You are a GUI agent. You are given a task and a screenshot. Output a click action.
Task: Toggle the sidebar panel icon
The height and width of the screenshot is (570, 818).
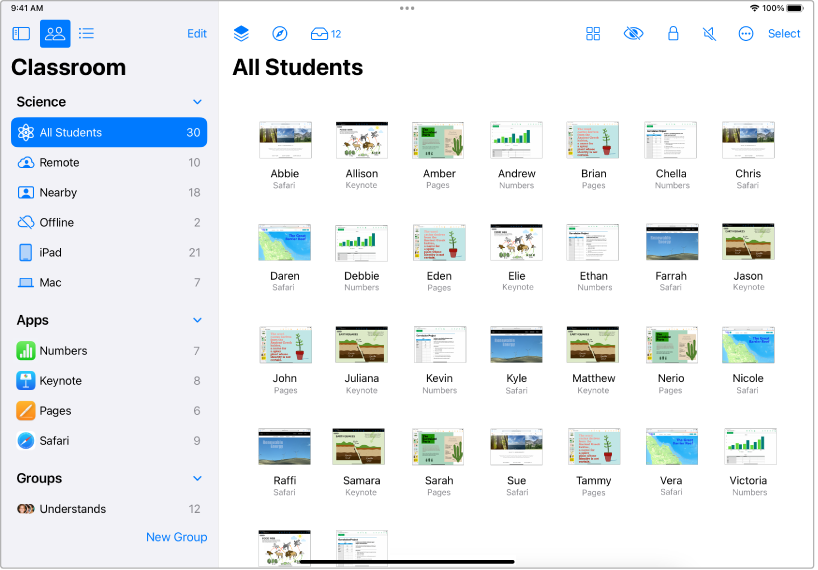(x=21, y=34)
